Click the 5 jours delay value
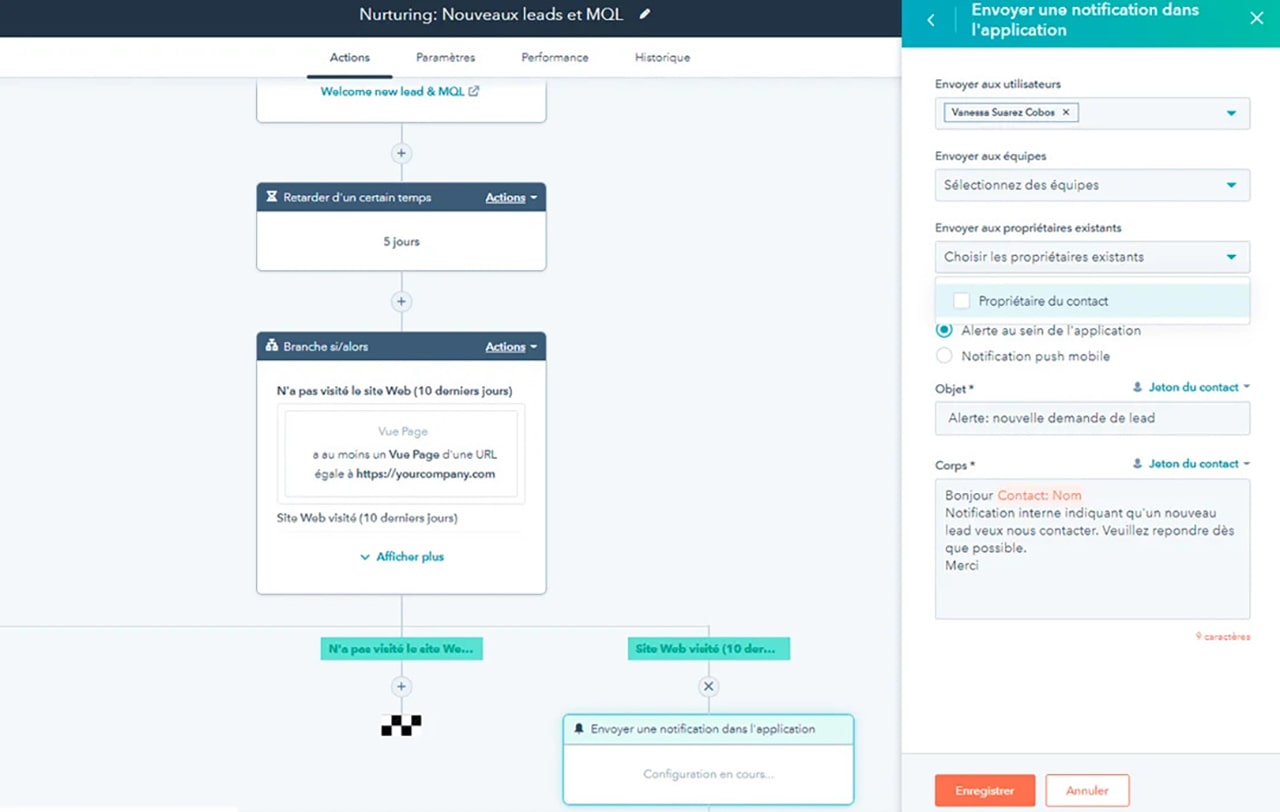 click(401, 242)
